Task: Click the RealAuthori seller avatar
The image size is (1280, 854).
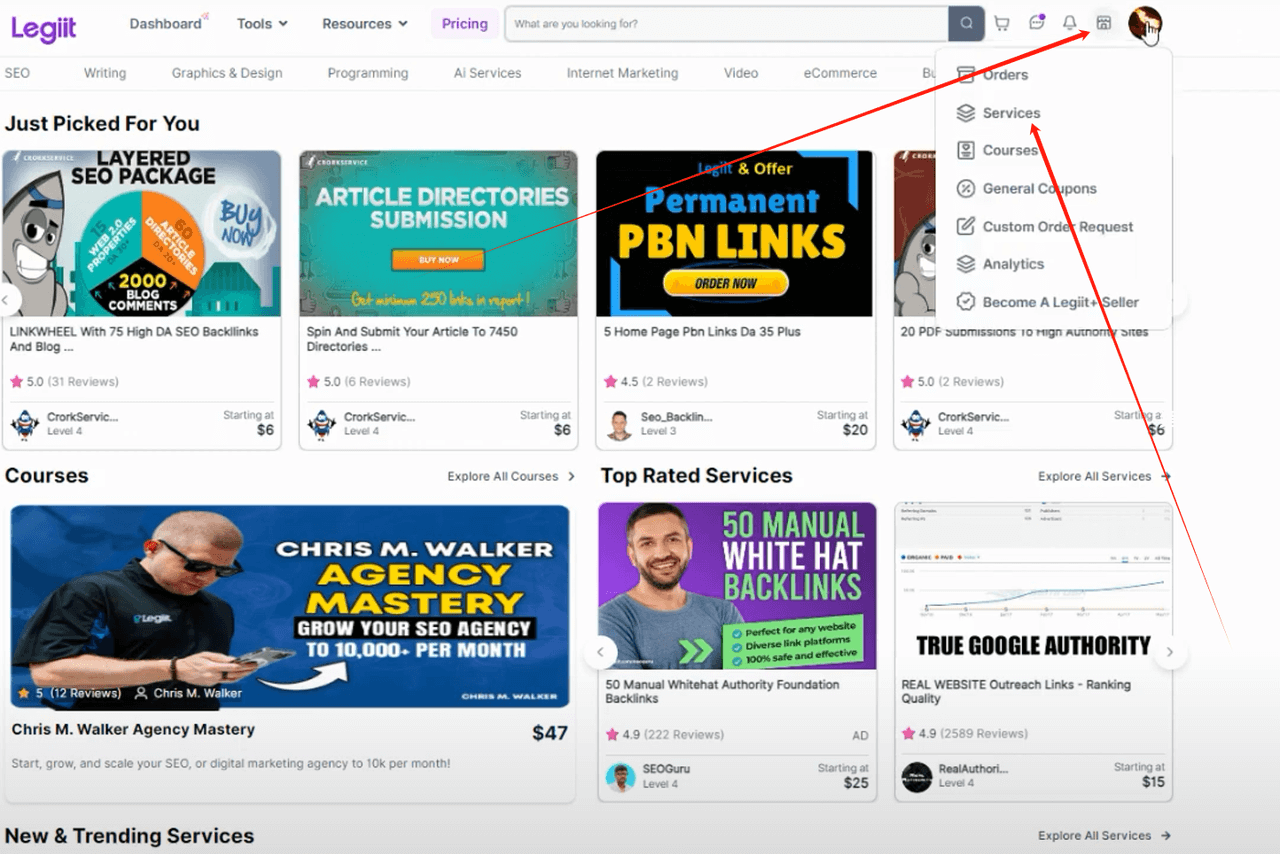Action: [x=916, y=777]
